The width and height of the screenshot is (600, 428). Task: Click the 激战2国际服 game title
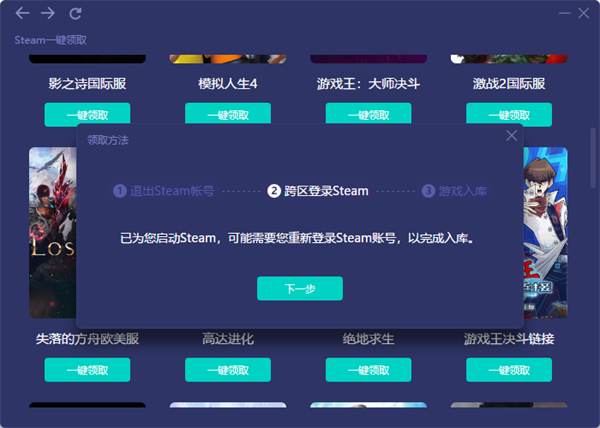click(509, 83)
